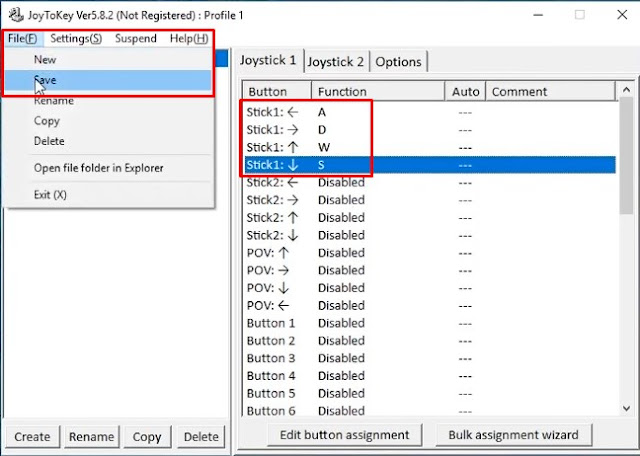
Task: Minimize the JoyToKey window
Action: click(538, 15)
